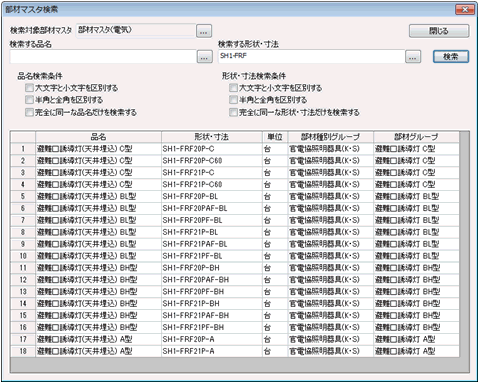This screenshot has height=383, width=479.
Task: Click the 部材種別グループ column header
Action: [331, 137]
